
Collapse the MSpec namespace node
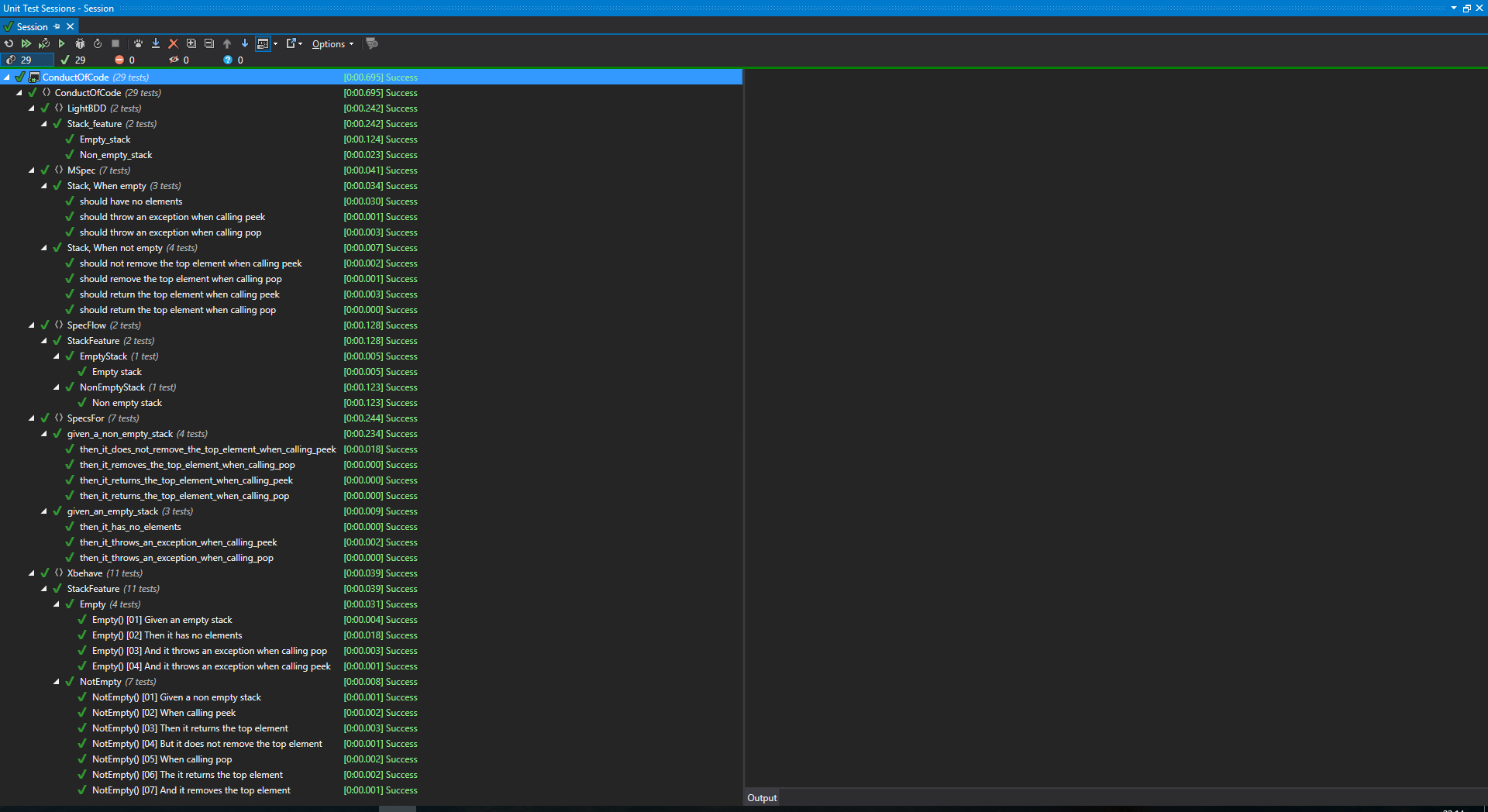[32, 170]
